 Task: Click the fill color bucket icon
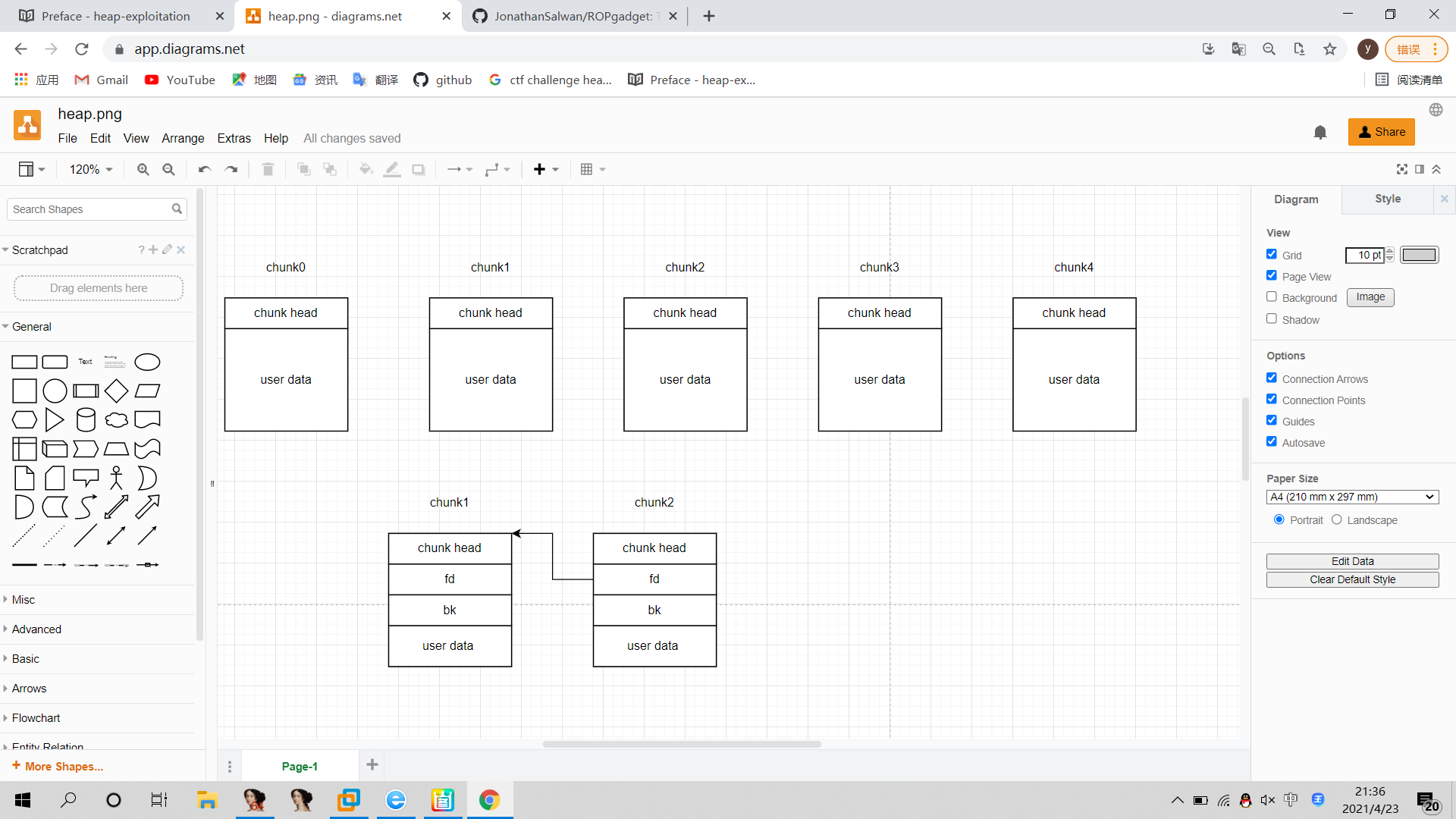tap(366, 169)
